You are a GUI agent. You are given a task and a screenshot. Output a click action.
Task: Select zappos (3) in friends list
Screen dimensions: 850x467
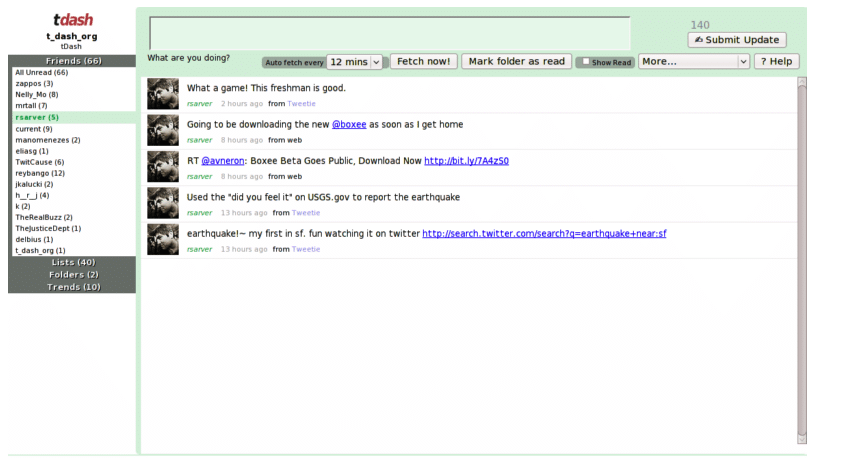tap(34, 84)
